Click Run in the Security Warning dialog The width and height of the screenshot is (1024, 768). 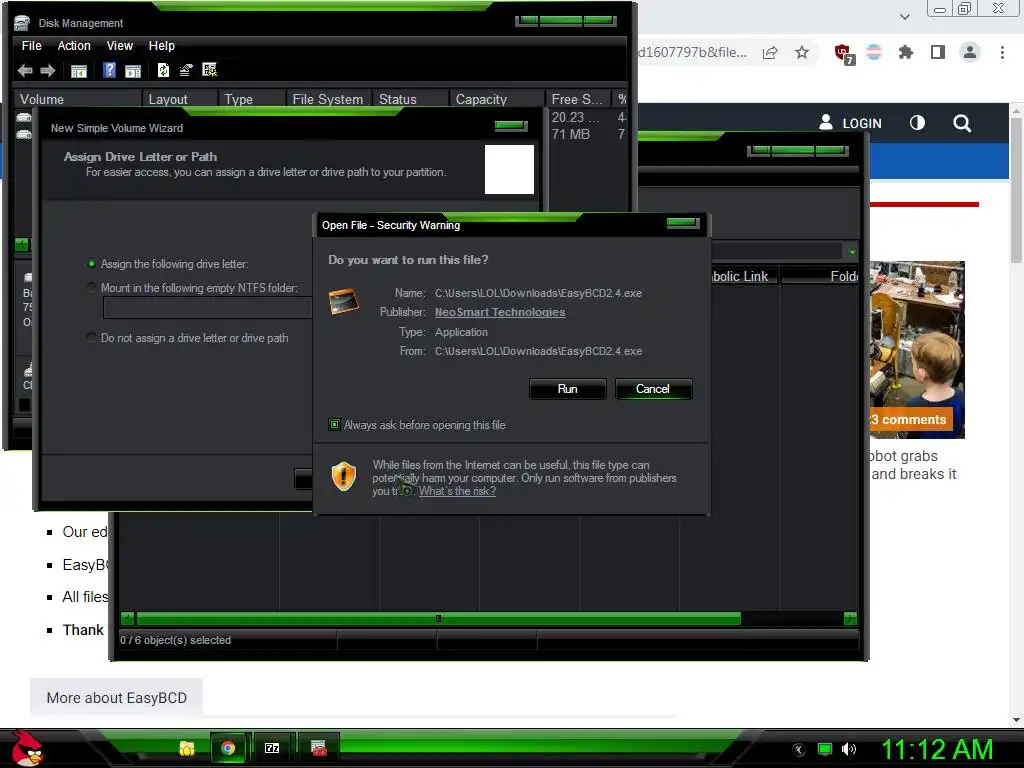[568, 389]
